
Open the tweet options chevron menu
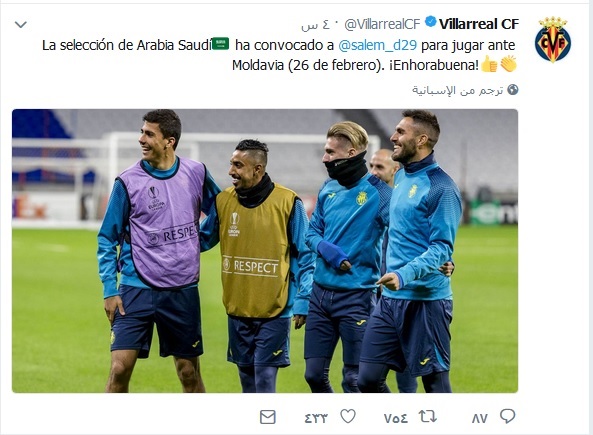pos(20,25)
